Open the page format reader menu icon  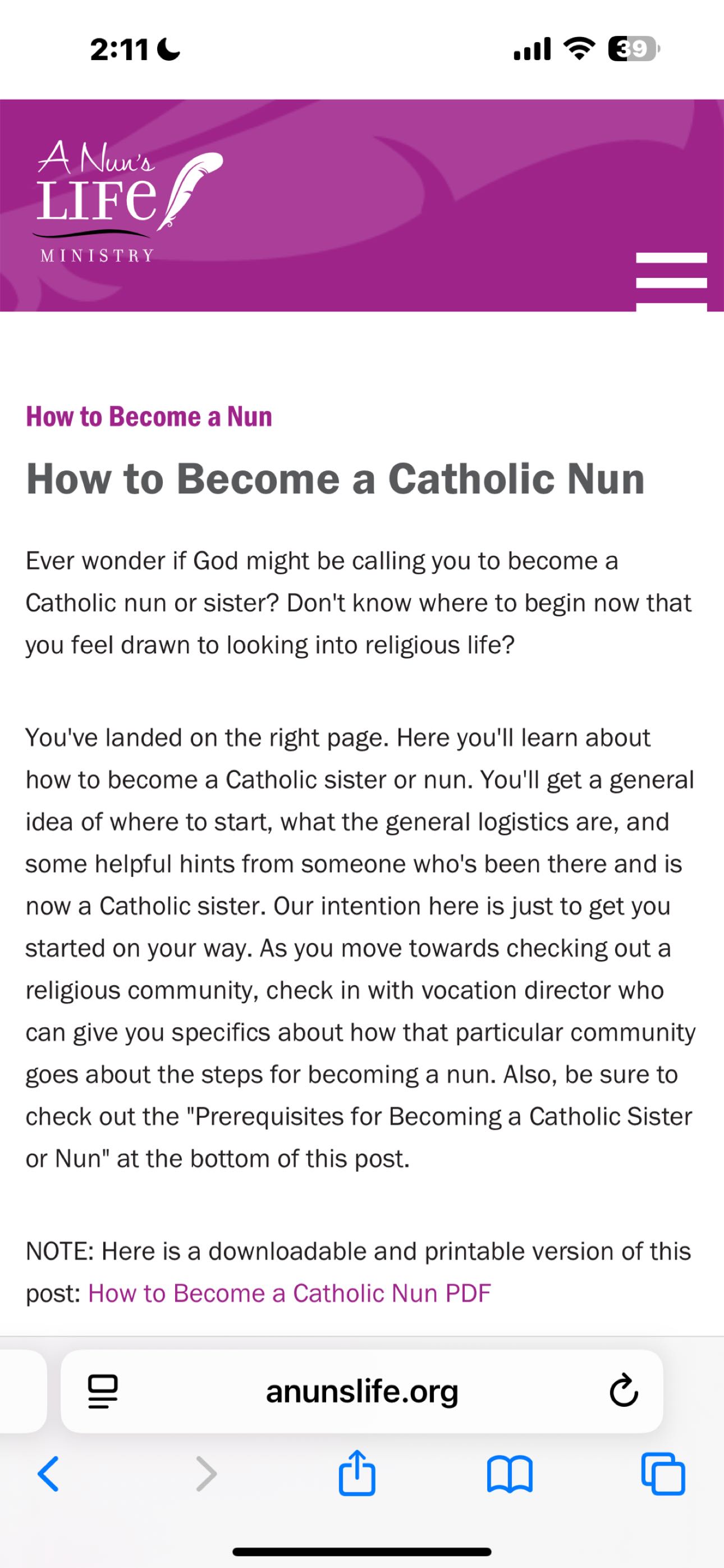103,1392
